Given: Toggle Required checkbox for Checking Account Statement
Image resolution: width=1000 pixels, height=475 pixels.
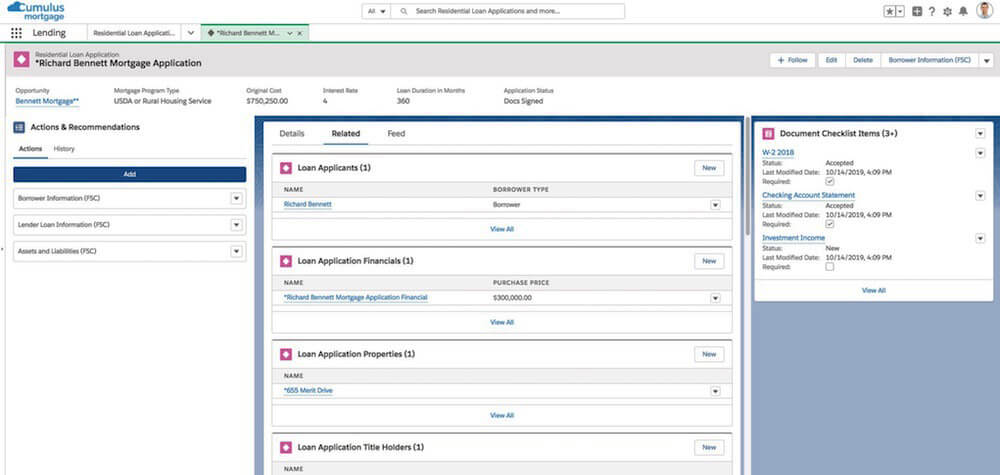Looking at the screenshot, I should pyautogui.click(x=829, y=224).
